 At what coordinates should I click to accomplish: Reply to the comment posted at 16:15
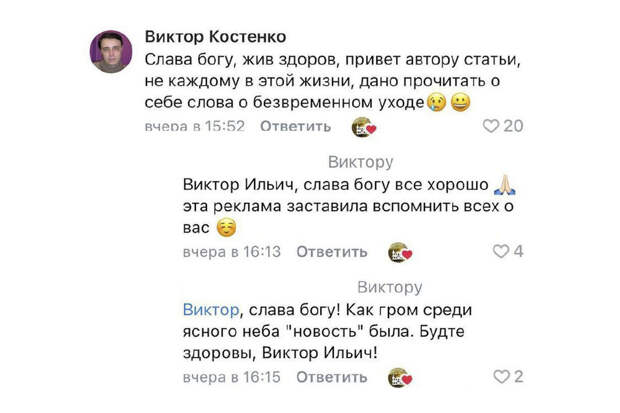point(332,377)
